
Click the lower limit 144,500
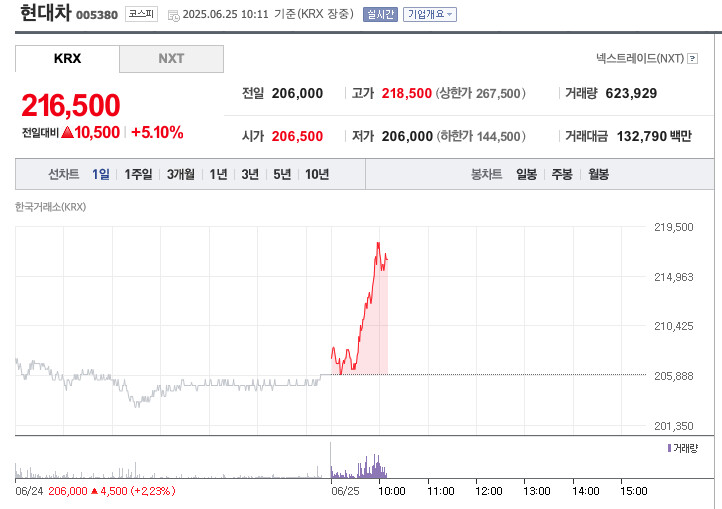coord(498,136)
